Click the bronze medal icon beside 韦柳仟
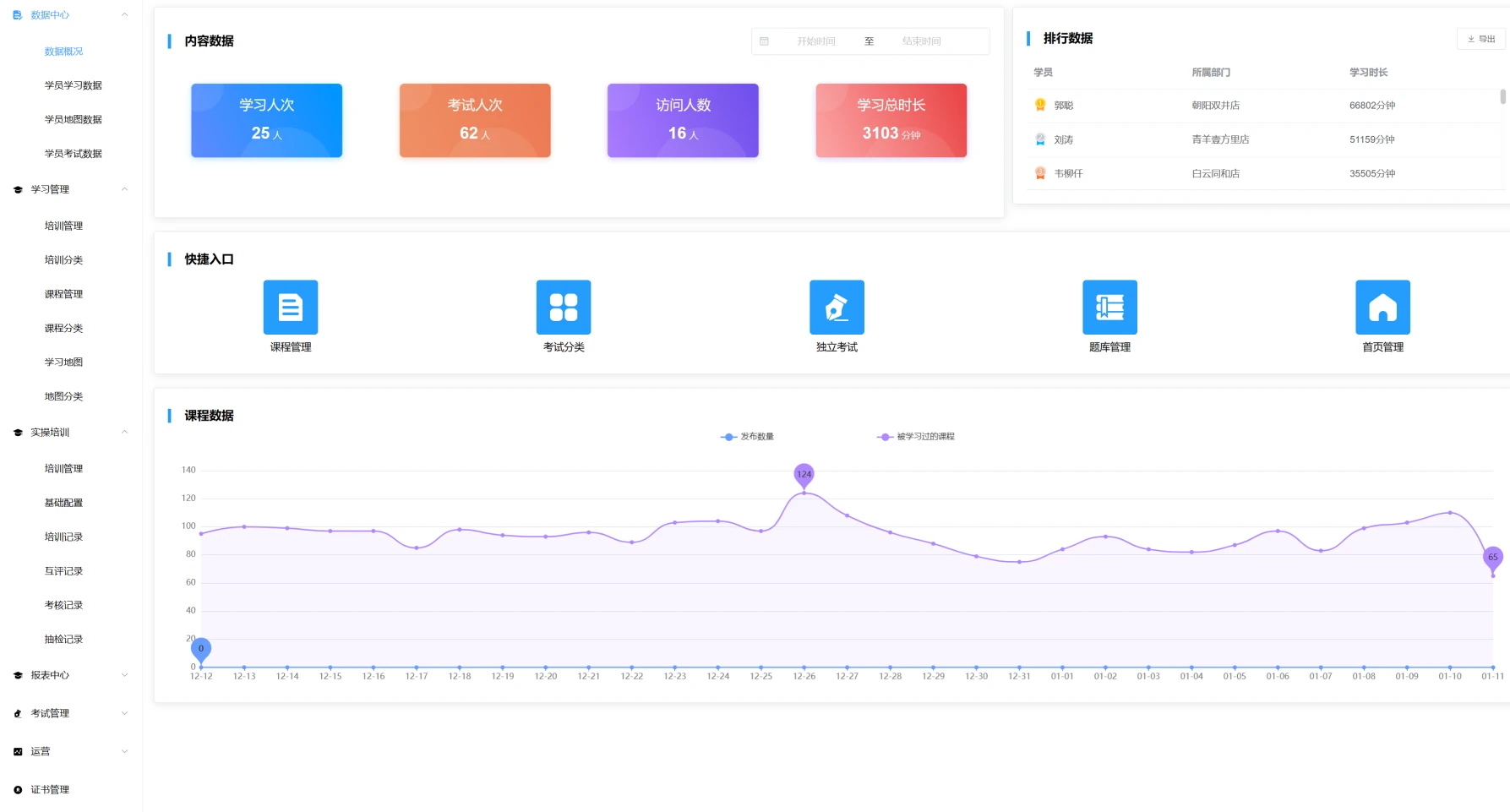This screenshot has height=812, width=1510. point(1040,173)
